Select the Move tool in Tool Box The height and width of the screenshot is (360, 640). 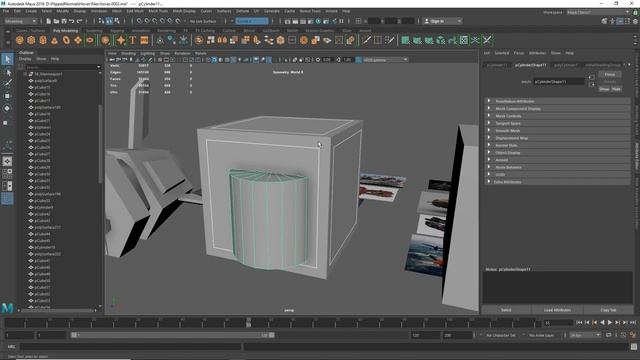point(7,96)
